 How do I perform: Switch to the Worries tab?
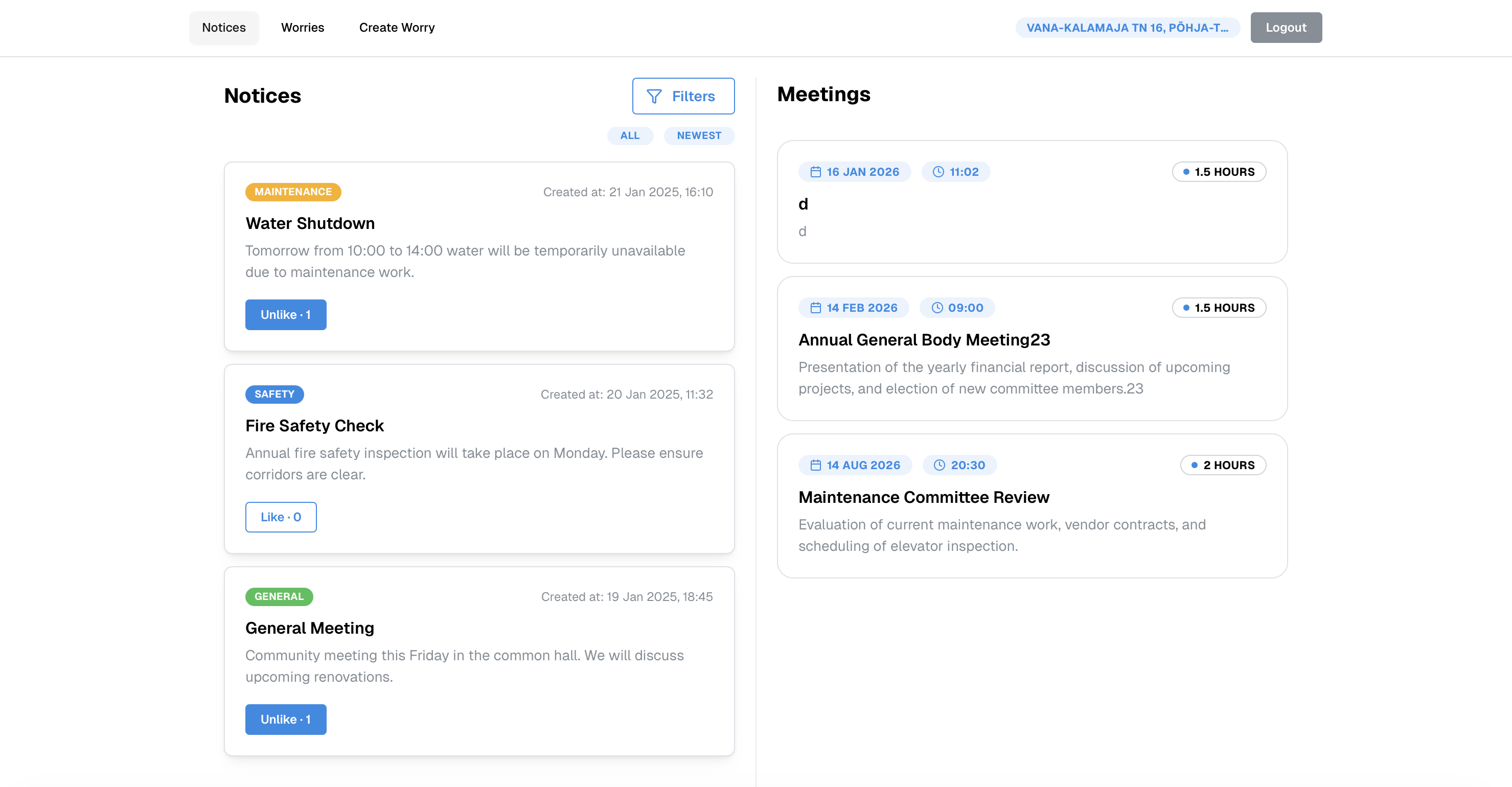[302, 28]
